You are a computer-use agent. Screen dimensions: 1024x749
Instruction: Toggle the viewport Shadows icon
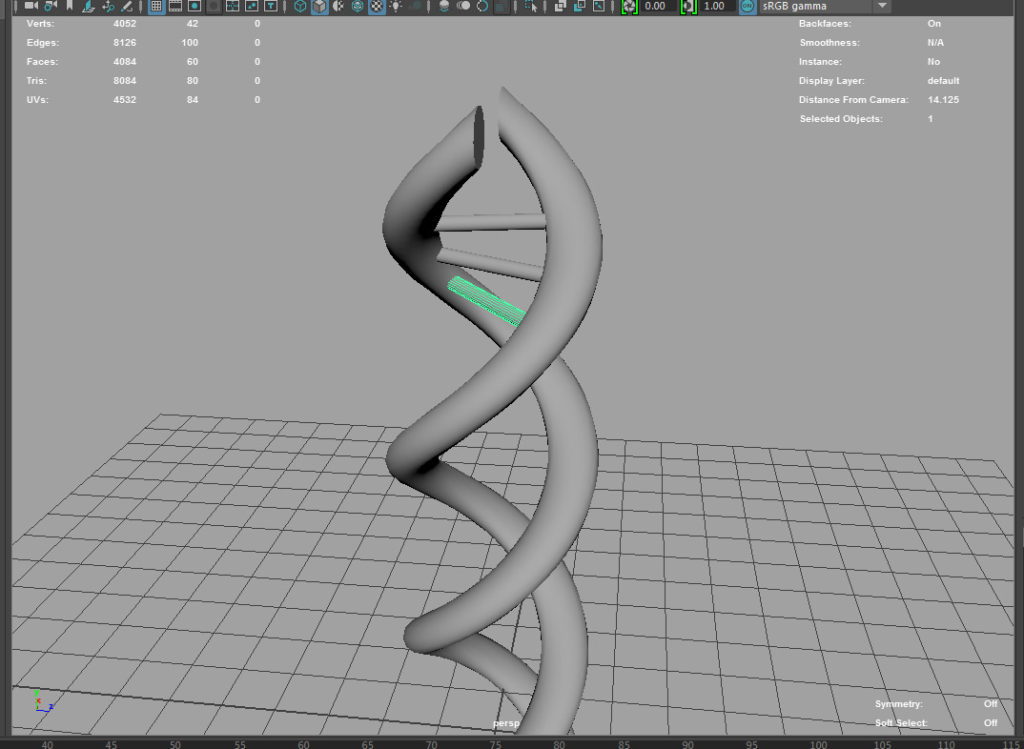click(x=415, y=6)
